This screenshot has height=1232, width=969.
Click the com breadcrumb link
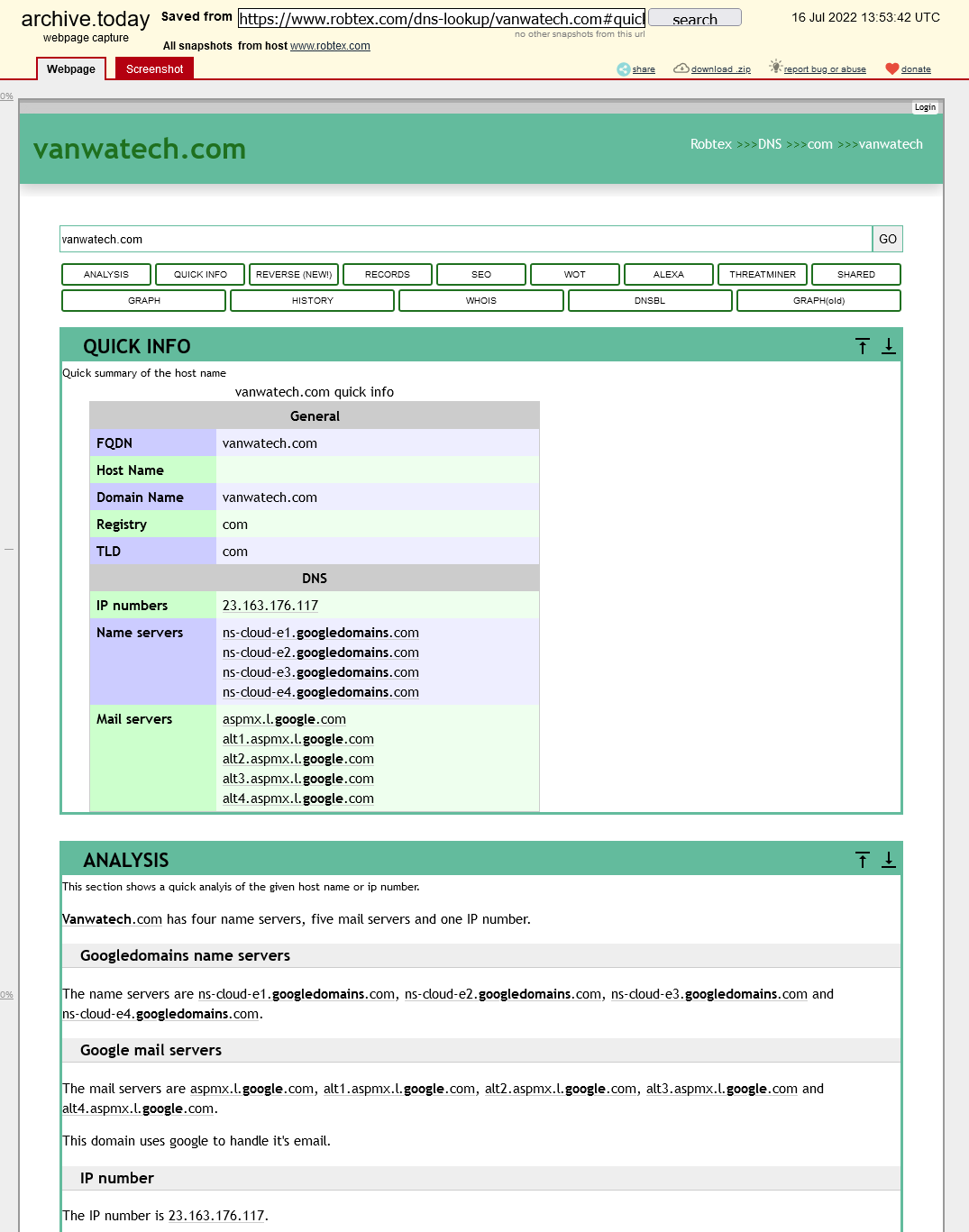tap(820, 144)
